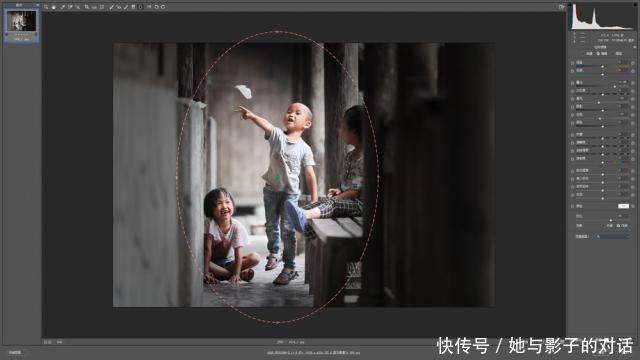Select the Red Eye Removal tool
Screen dimensions: 640x360
pyautogui.click(x=119, y=7)
